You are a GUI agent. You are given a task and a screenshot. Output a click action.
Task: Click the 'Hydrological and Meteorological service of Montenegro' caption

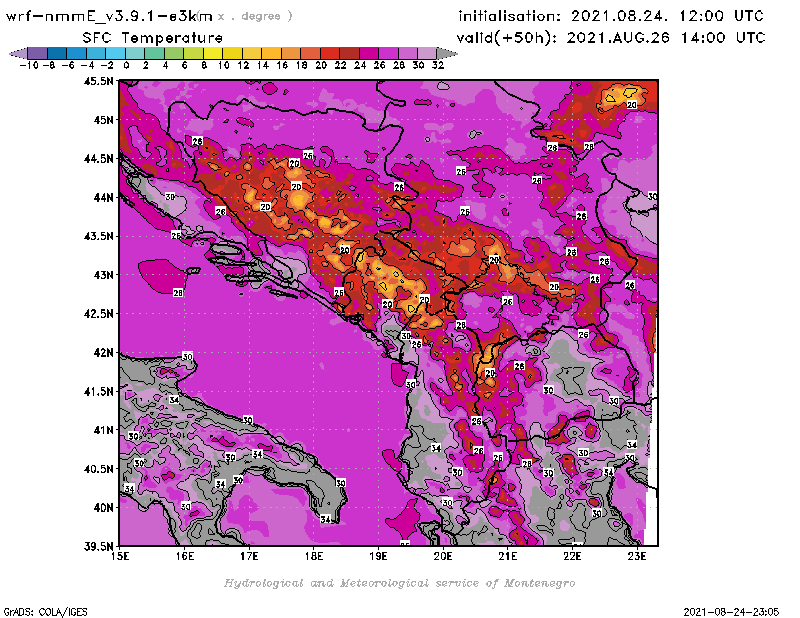[399, 583]
